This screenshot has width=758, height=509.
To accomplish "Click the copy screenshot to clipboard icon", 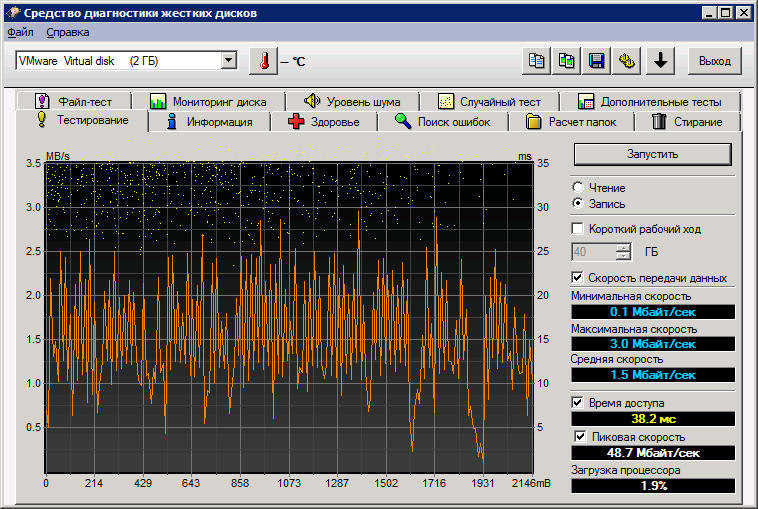I will [567, 61].
